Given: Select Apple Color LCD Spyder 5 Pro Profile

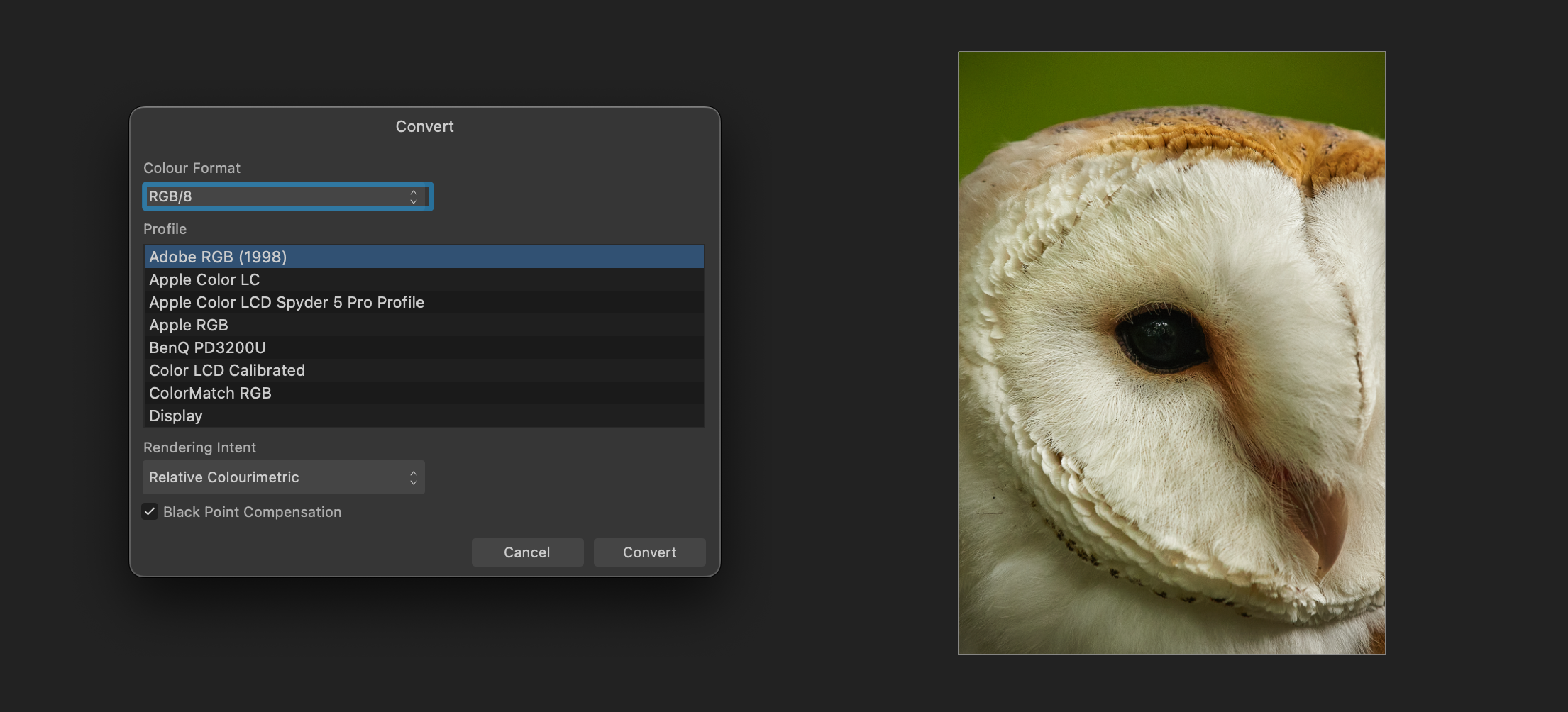Looking at the screenshot, I should tap(424, 302).
